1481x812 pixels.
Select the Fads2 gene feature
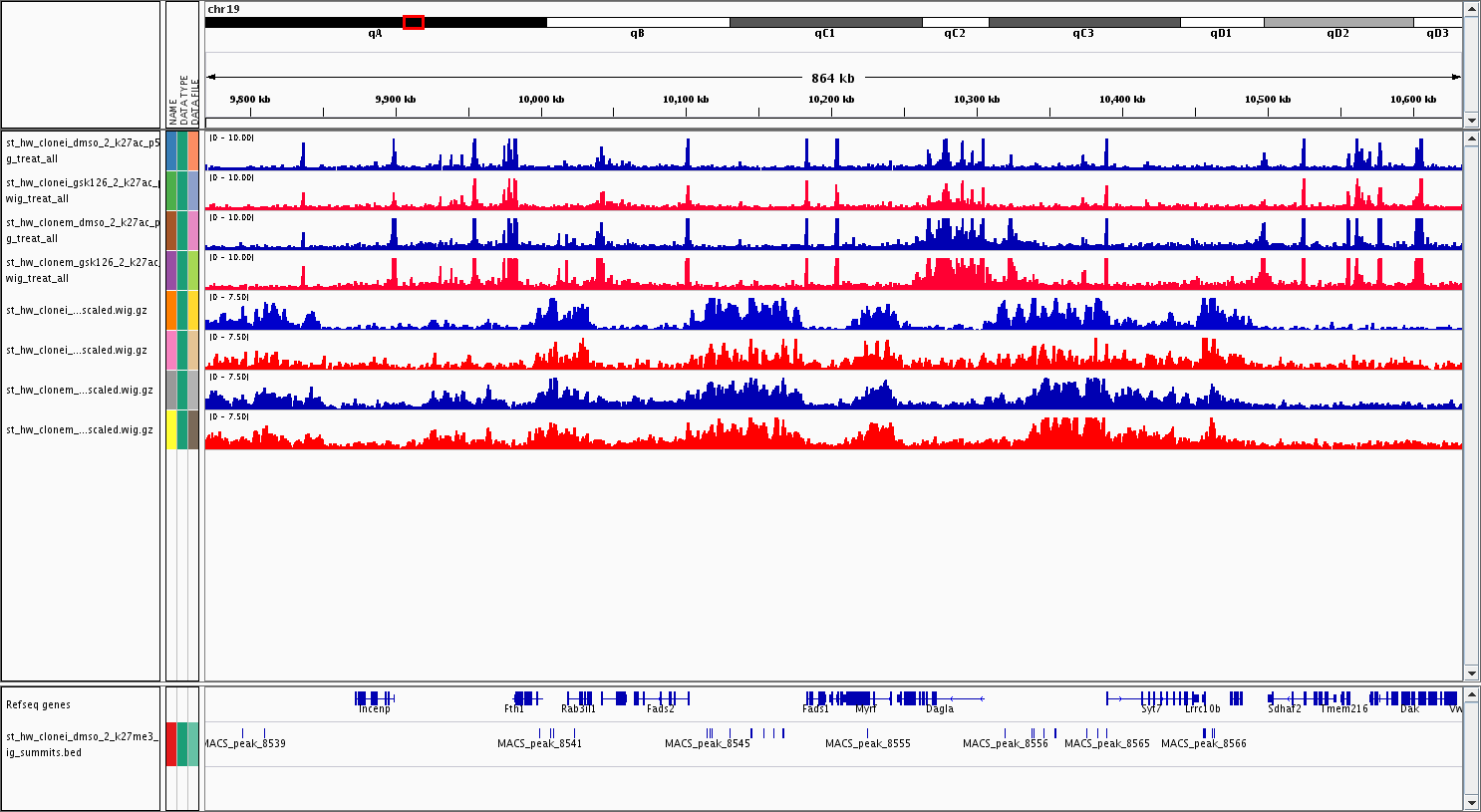[660, 698]
